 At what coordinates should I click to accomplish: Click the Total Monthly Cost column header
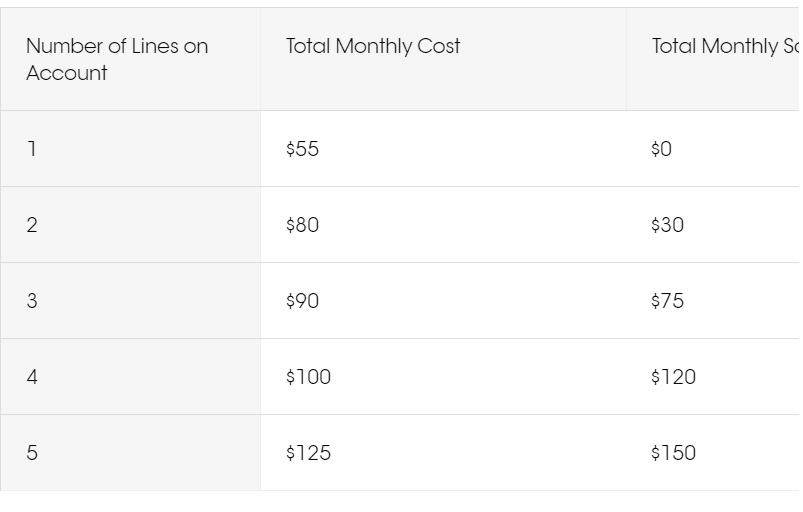pyautogui.click(x=443, y=59)
